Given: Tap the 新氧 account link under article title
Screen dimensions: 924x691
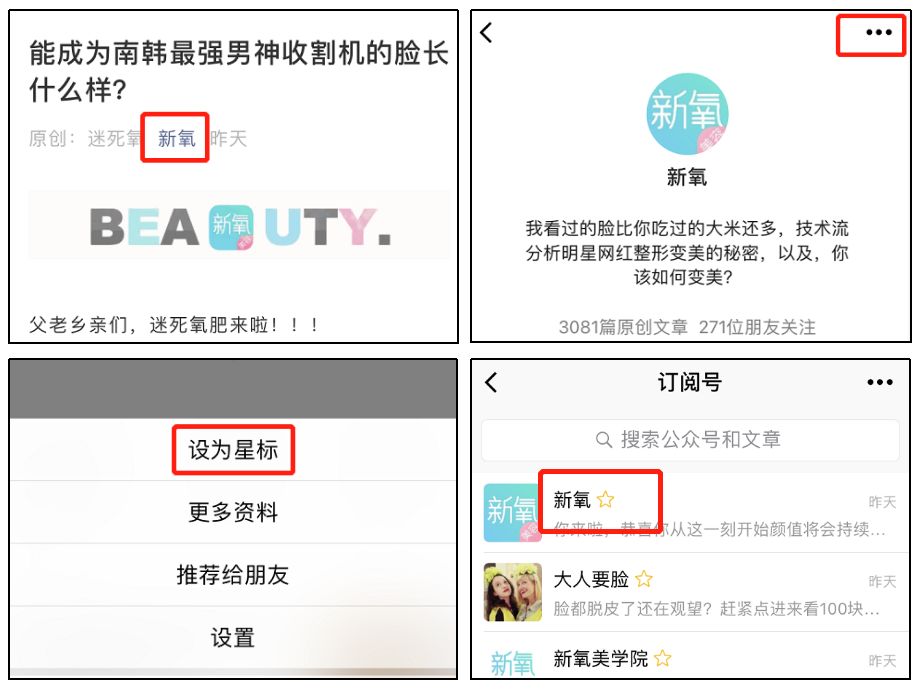Looking at the screenshot, I should (x=176, y=138).
